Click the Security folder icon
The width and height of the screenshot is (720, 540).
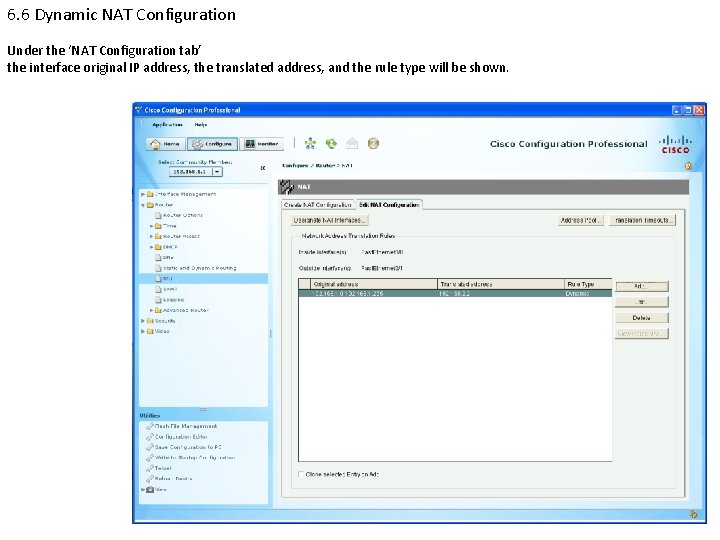pos(150,321)
